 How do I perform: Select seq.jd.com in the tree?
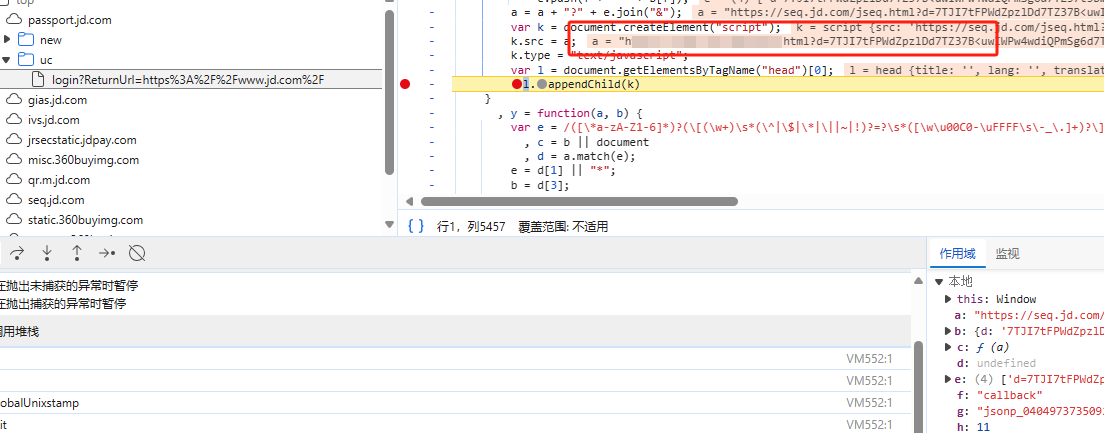pos(56,200)
